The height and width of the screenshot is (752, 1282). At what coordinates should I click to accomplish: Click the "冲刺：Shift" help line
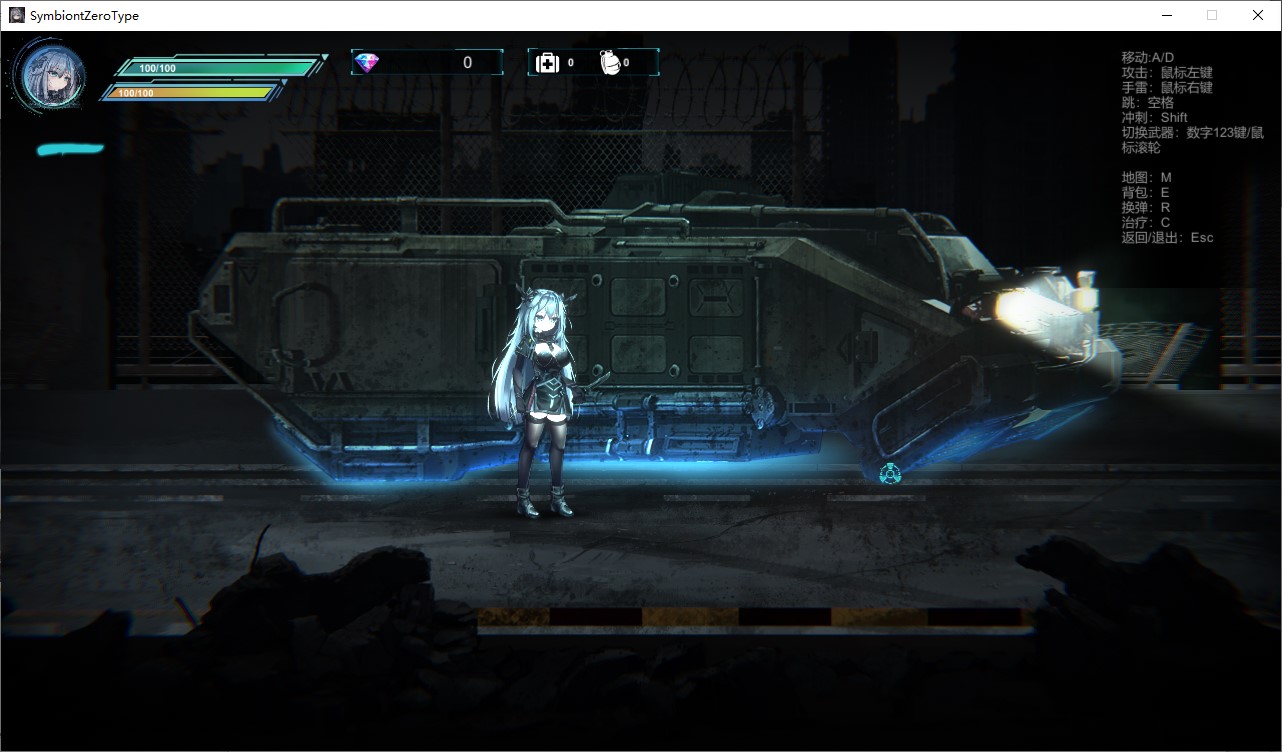point(1154,117)
